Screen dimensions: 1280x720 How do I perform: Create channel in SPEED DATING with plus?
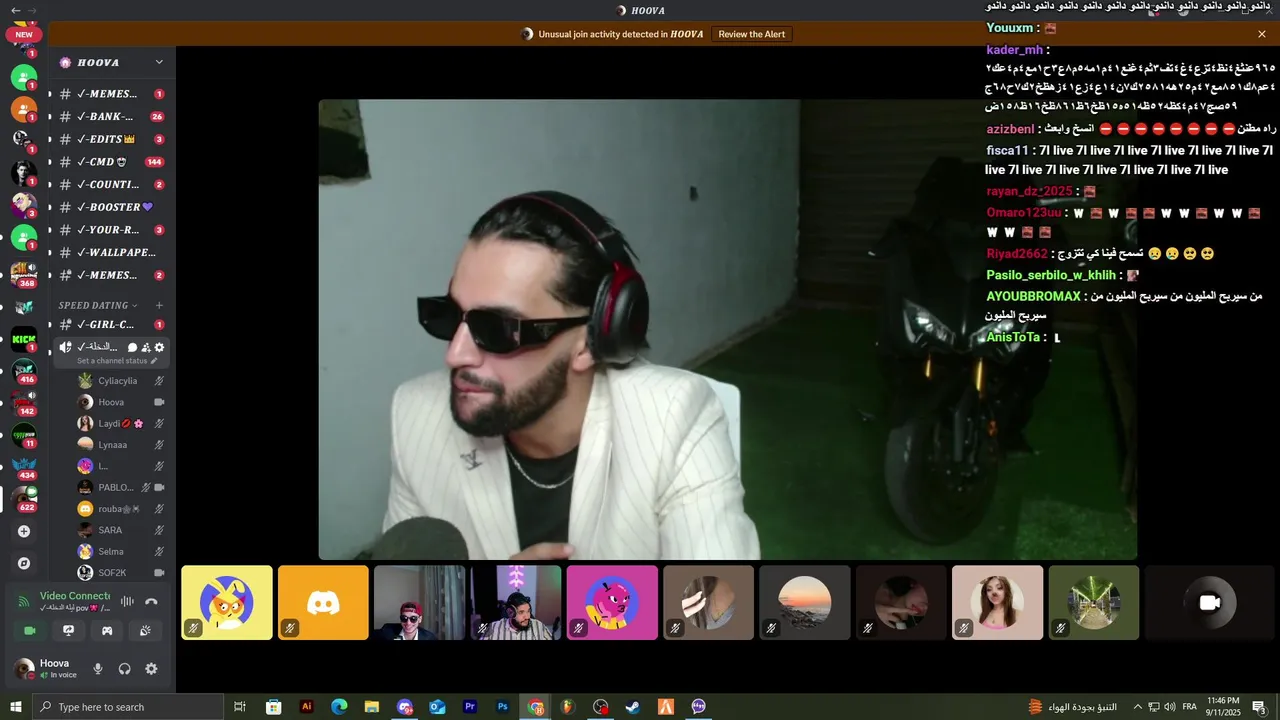(159, 305)
